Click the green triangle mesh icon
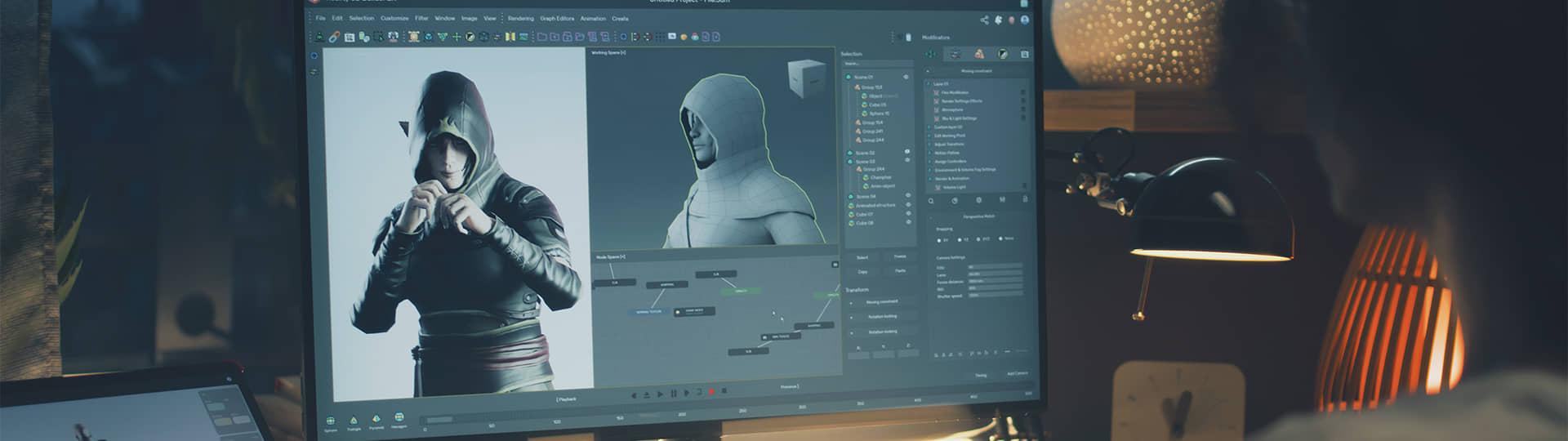 [x=443, y=37]
